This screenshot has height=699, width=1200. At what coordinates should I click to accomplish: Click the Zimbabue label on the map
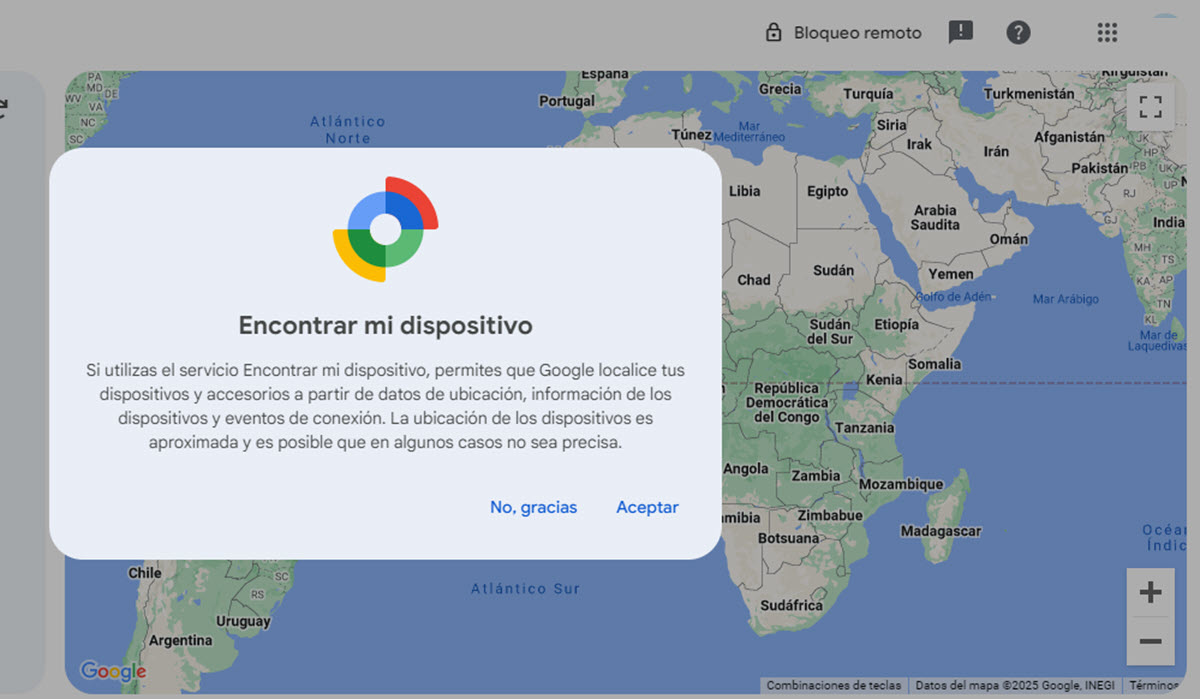coord(831,515)
